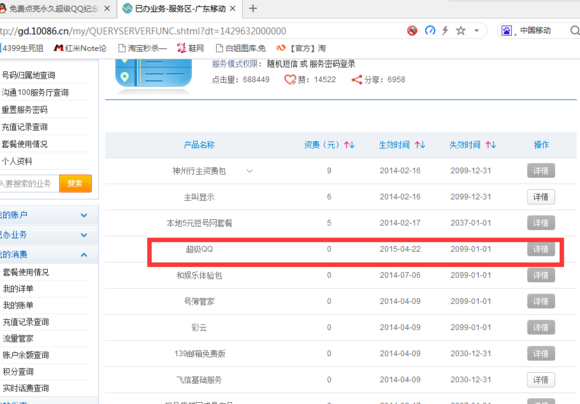Open 沟通100服务厅查询 in sidebar
The width and height of the screenshot is (580, 404).
[35, 92]
